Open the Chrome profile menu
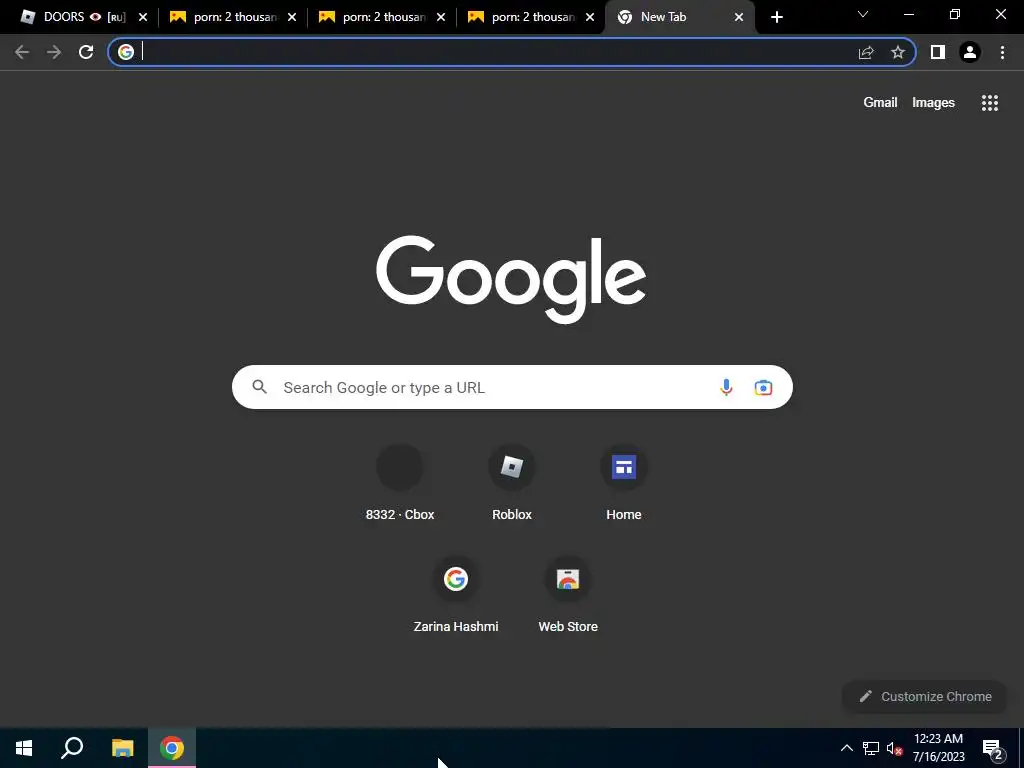The width and height of the screenshot is (1024, 768). click(x=970, y=52)
